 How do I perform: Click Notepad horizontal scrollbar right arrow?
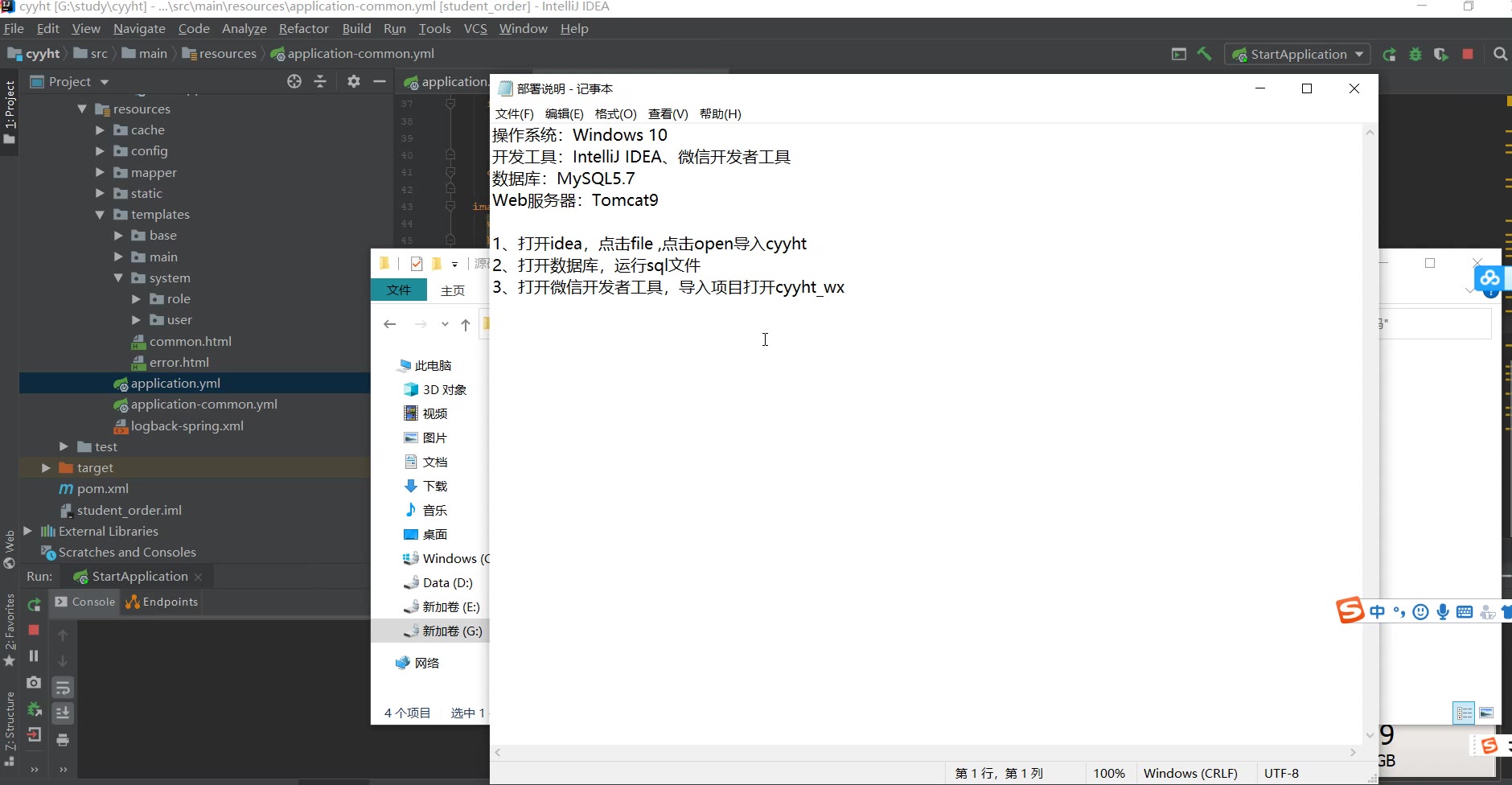click(1354, 753)
